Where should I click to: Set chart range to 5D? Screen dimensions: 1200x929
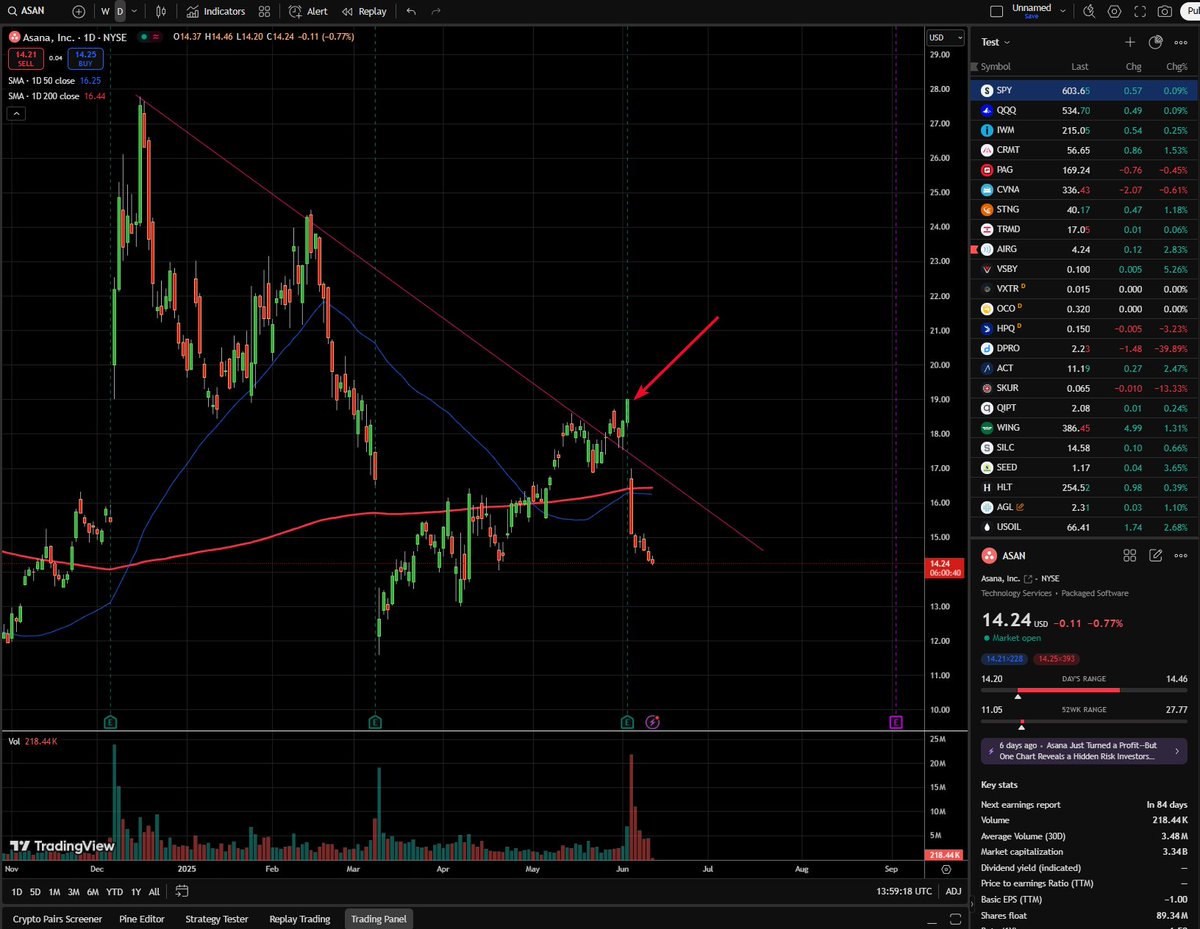tap(35, 891)
